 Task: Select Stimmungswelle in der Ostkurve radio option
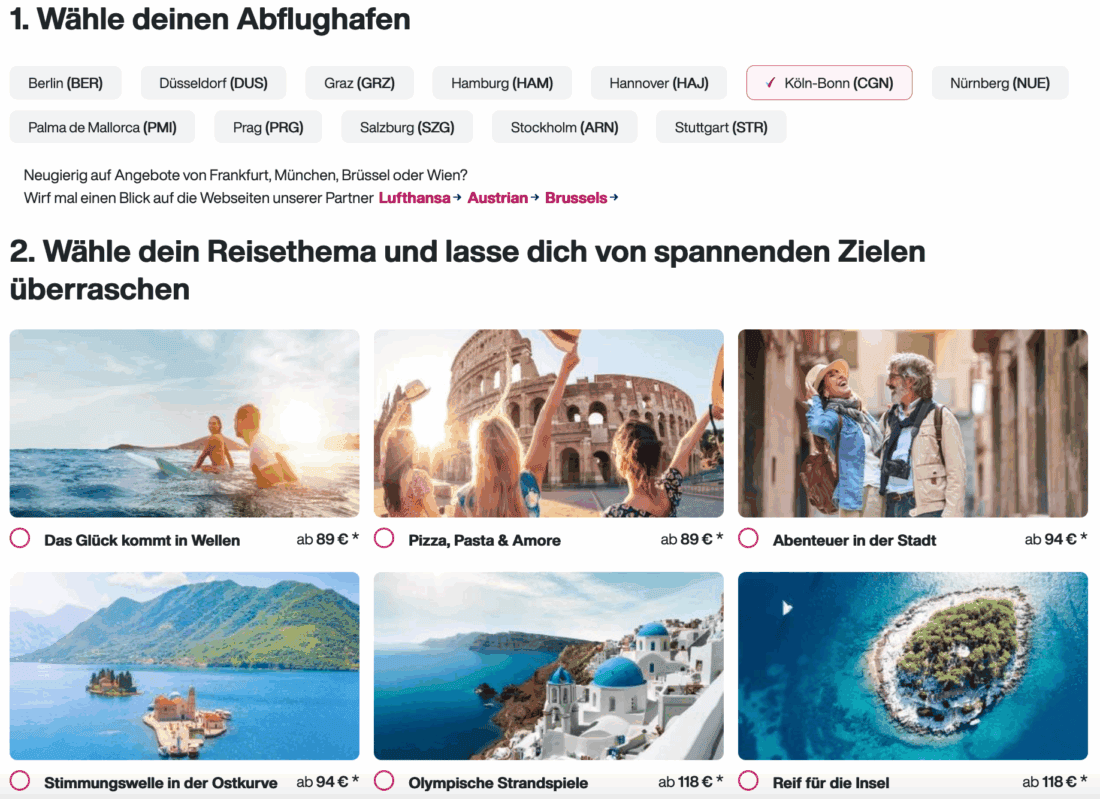tap(20, 781)
